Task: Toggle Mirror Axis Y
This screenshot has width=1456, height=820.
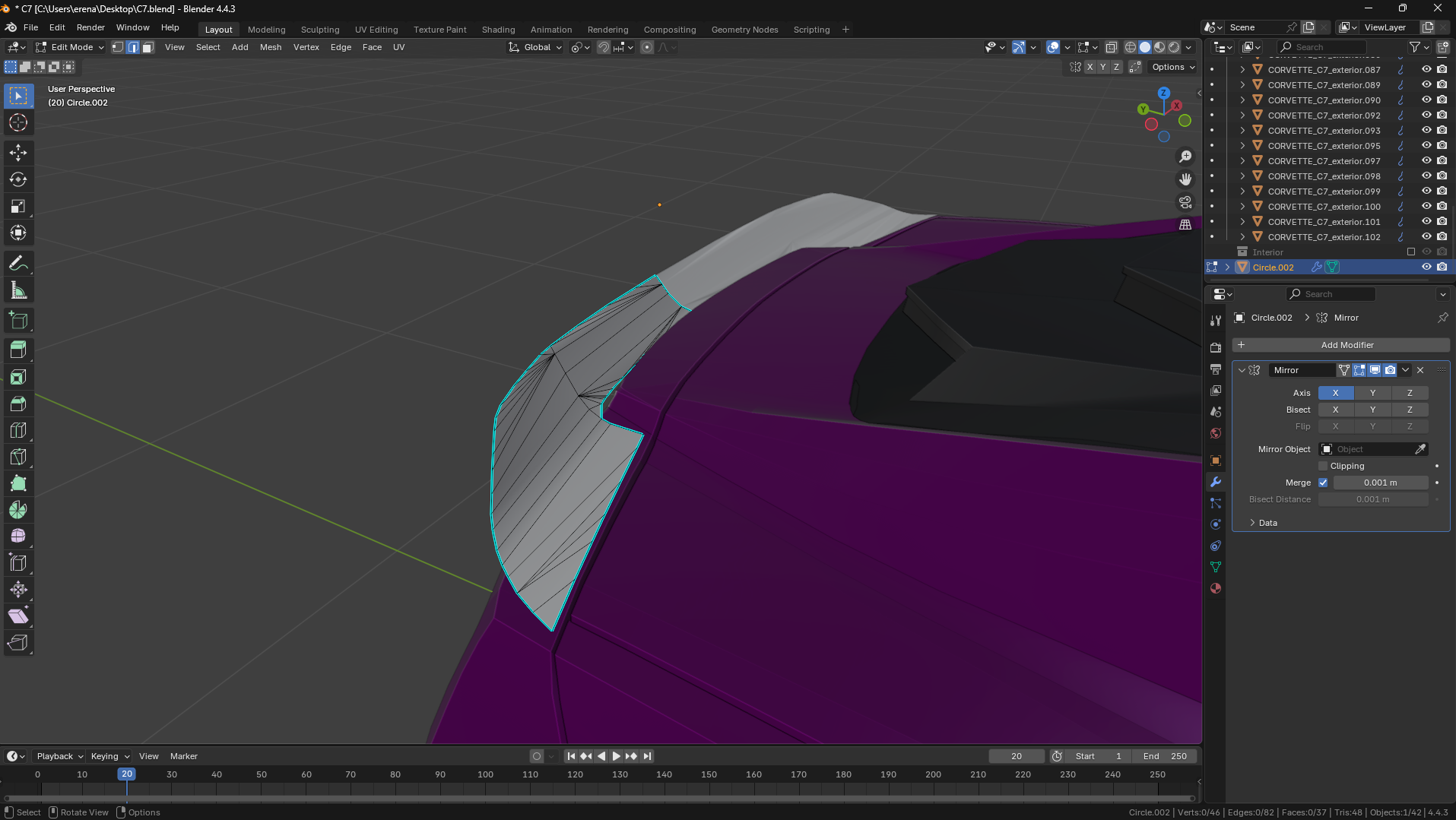Action: (x=1372, y=393)
